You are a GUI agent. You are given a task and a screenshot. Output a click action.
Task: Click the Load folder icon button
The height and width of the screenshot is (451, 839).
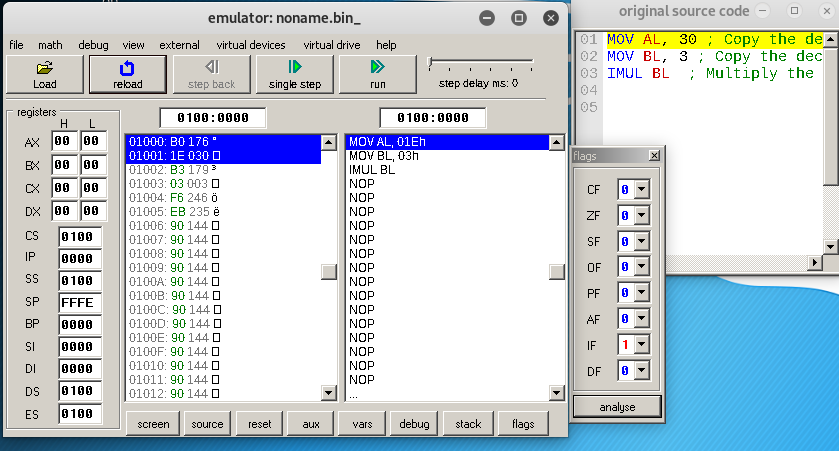pyautogui.click(x=44, y=74)
